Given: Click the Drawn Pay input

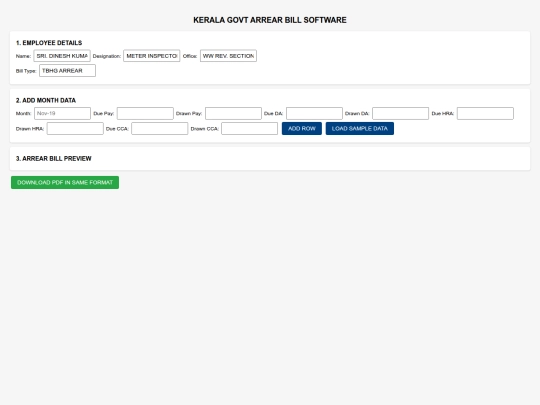Looking at the screenshot, I should pos(233,113).
